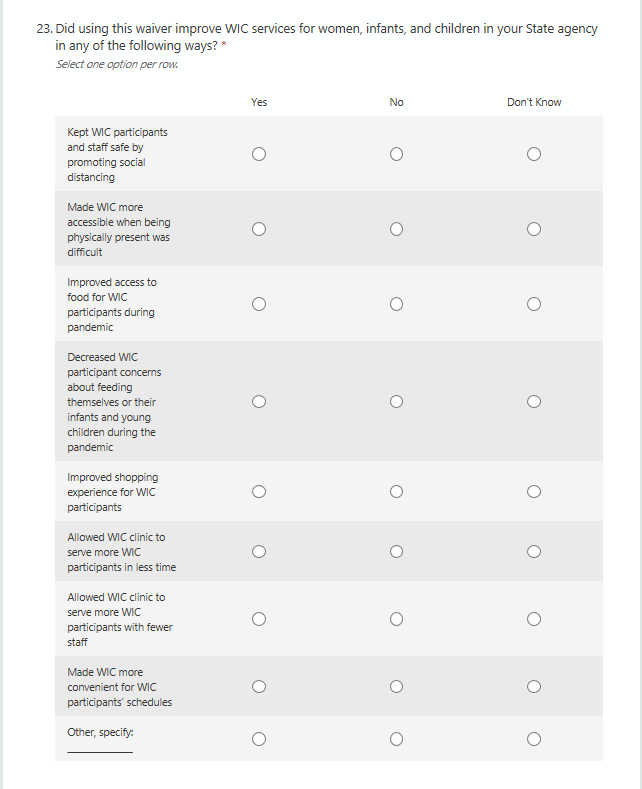Mark Yes for Made WIC more accessible
This screenshot has height=789, width=642.
tap(259, 229)
